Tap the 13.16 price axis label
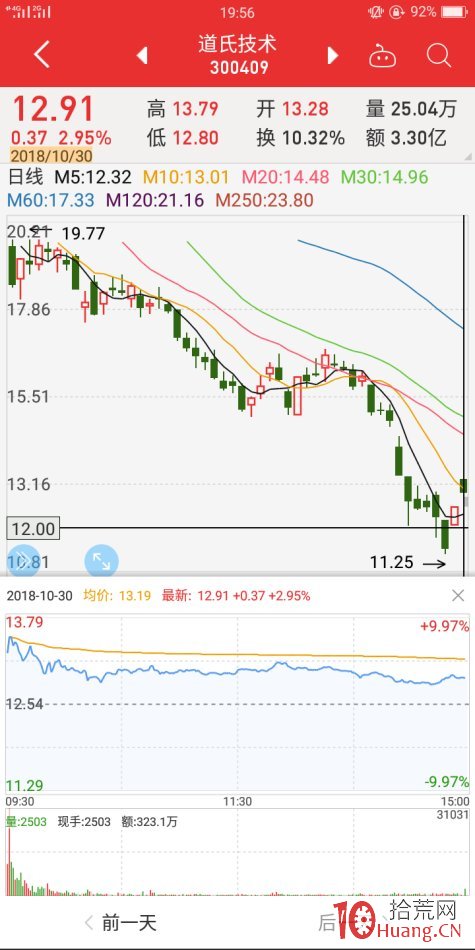Image resolution: width=475 pixels, height=950 pixels. pyautogui.click(x=28, y=485)
